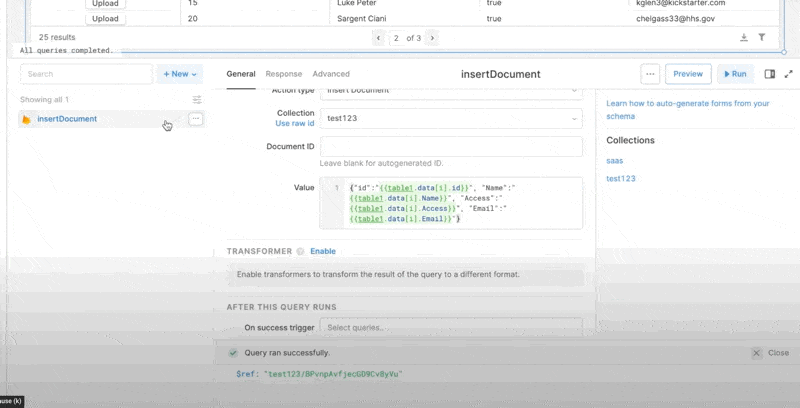The height and width of the screenshot is (408, 800).
Task: Open the New query dropdown
Action: coord(181,74)
